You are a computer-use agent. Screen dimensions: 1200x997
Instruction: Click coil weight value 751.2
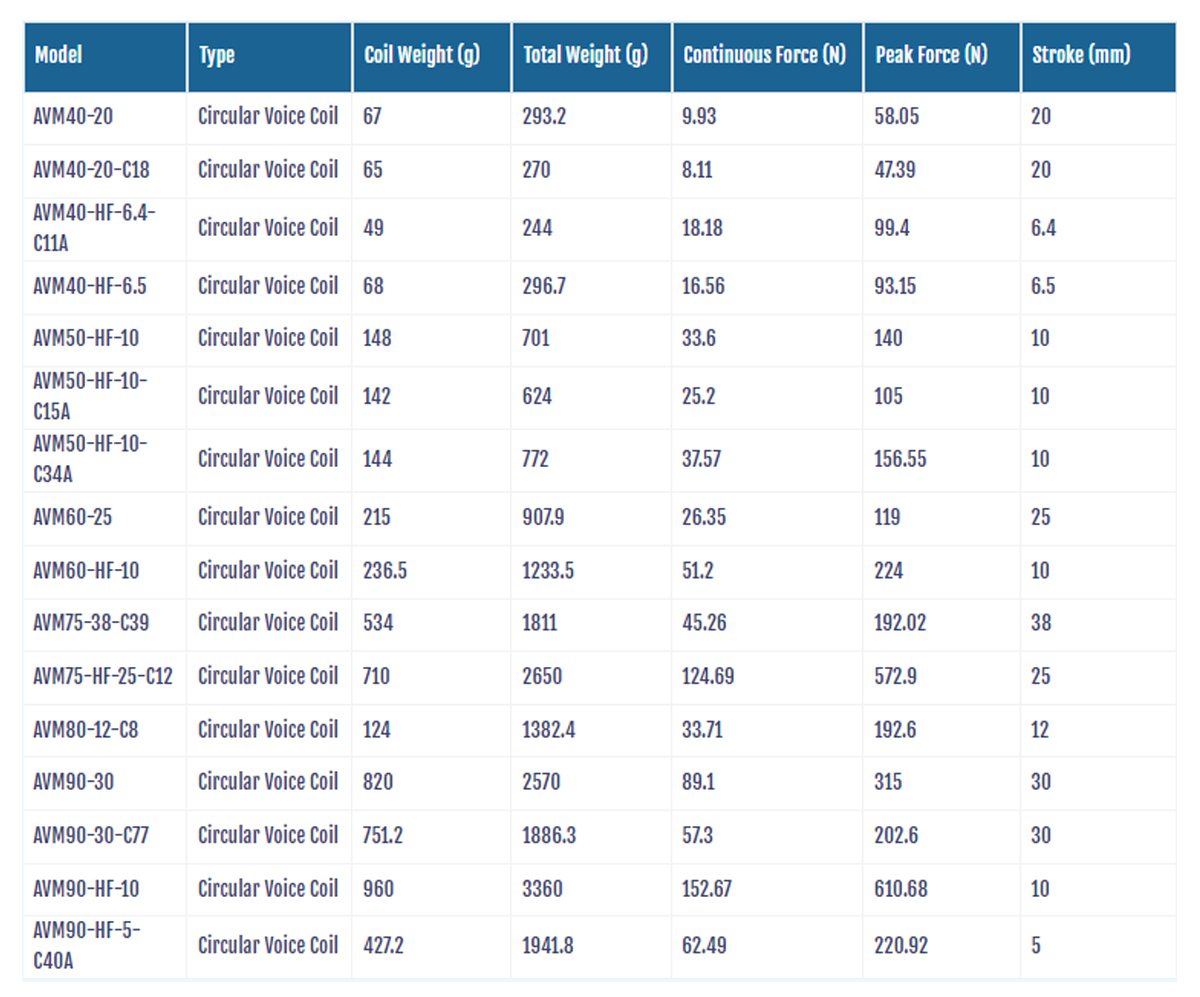click(382, 835)
